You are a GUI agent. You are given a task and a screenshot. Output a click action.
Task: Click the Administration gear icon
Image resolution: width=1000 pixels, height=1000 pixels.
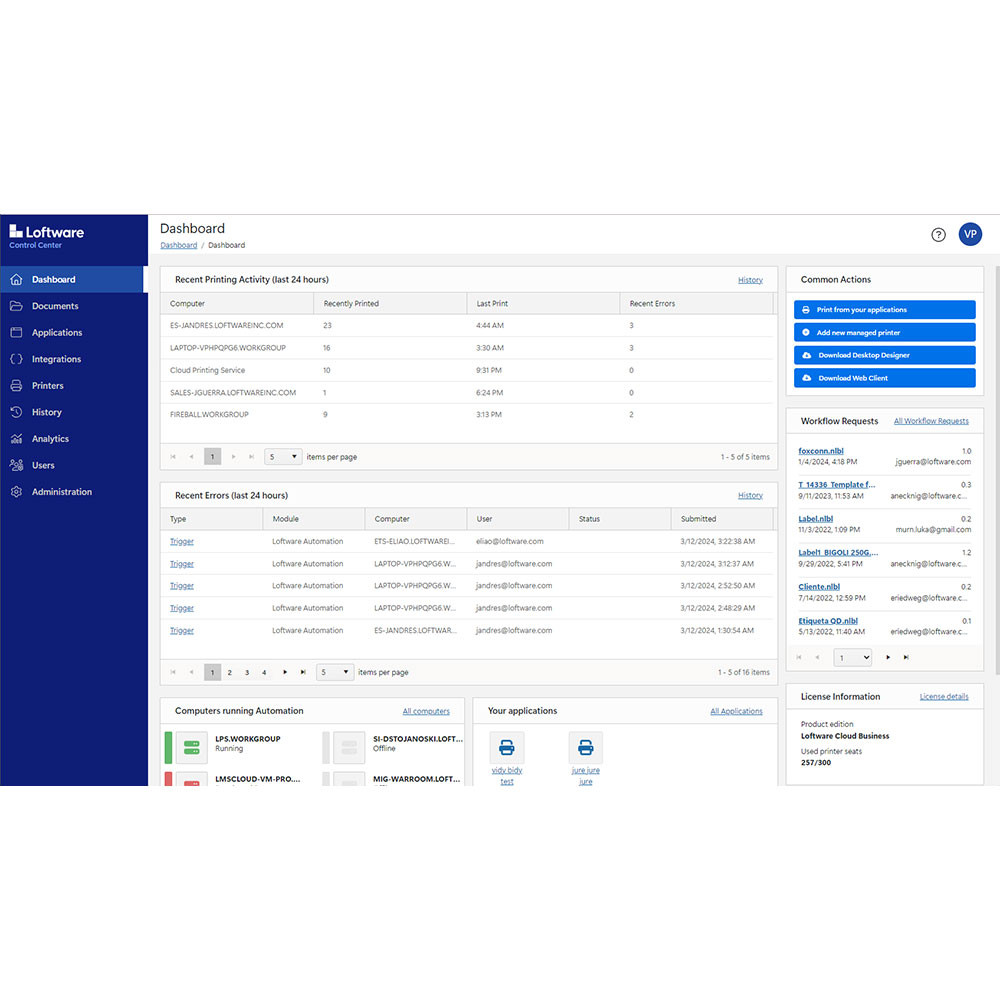coord(19,491)
